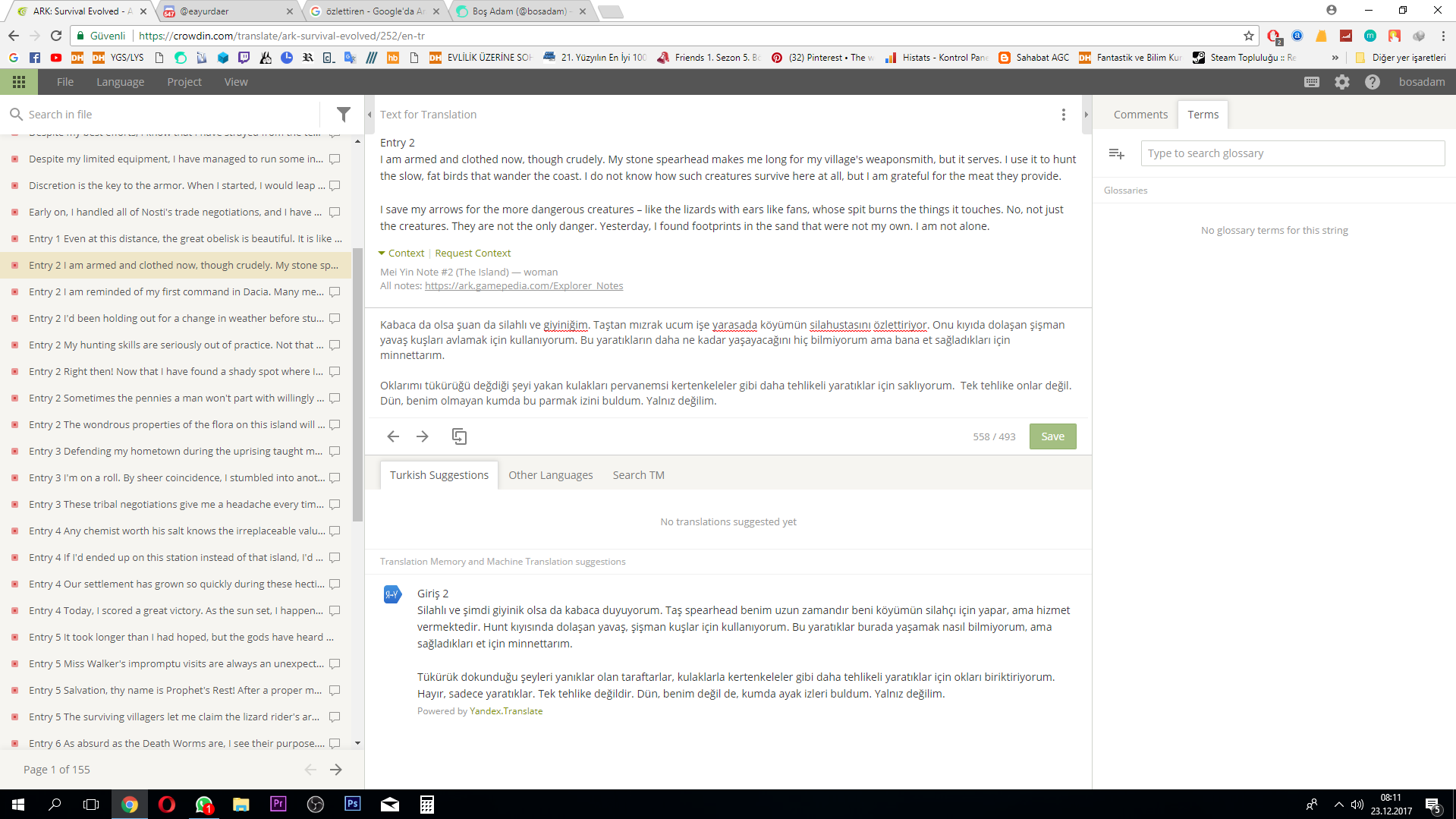This screenshot has width=1456, height=819.
Task: Open the YouTube bookmark icon
Action: click(x=56, y=58)
